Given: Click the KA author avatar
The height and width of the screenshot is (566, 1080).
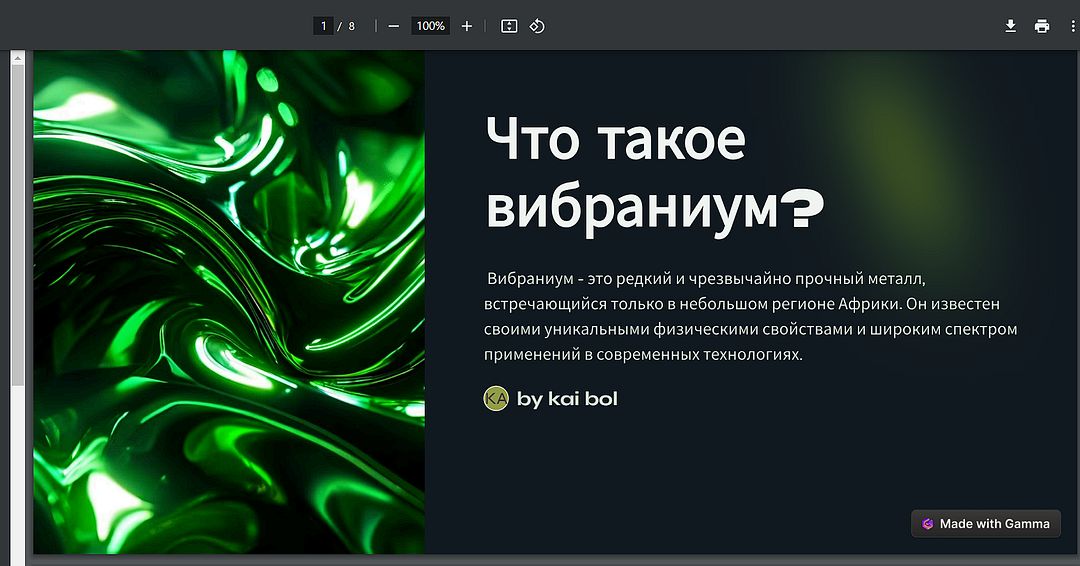Looking at the screenshot, I should 496,398.
